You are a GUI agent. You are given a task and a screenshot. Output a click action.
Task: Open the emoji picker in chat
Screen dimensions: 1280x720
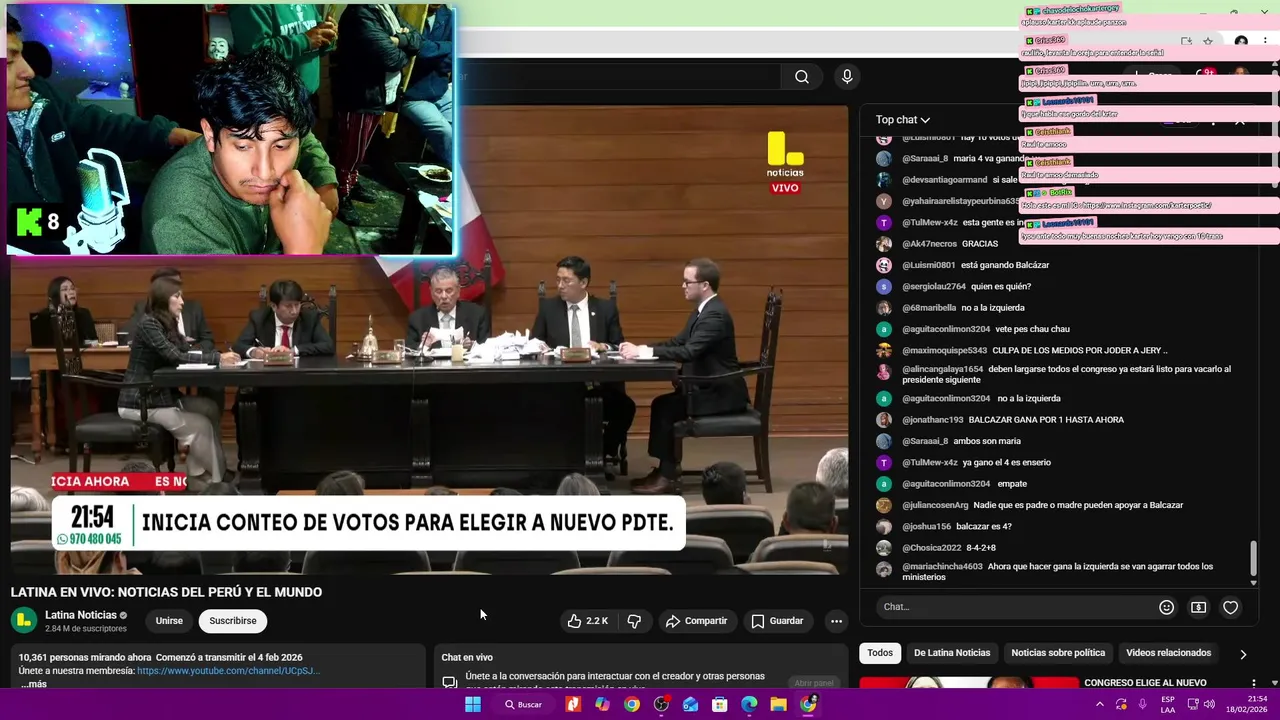1166,607
